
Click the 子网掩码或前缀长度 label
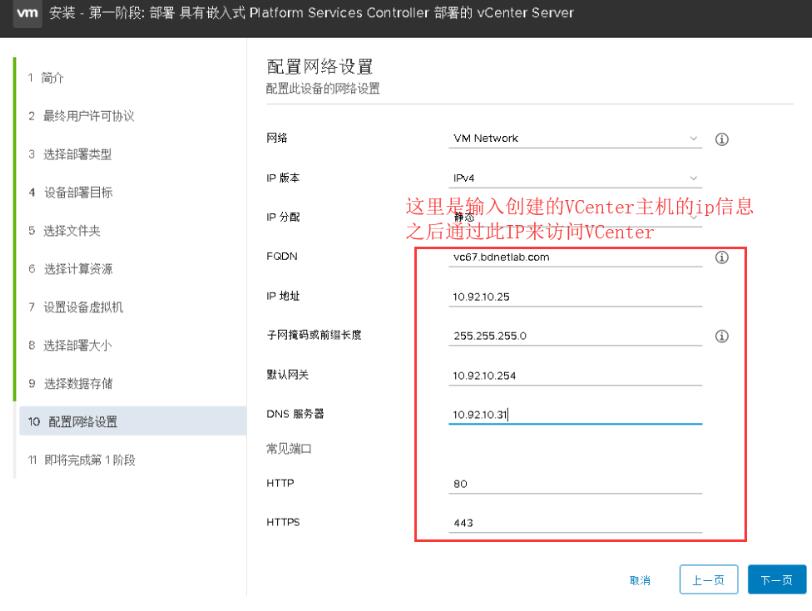pos(314,335)
